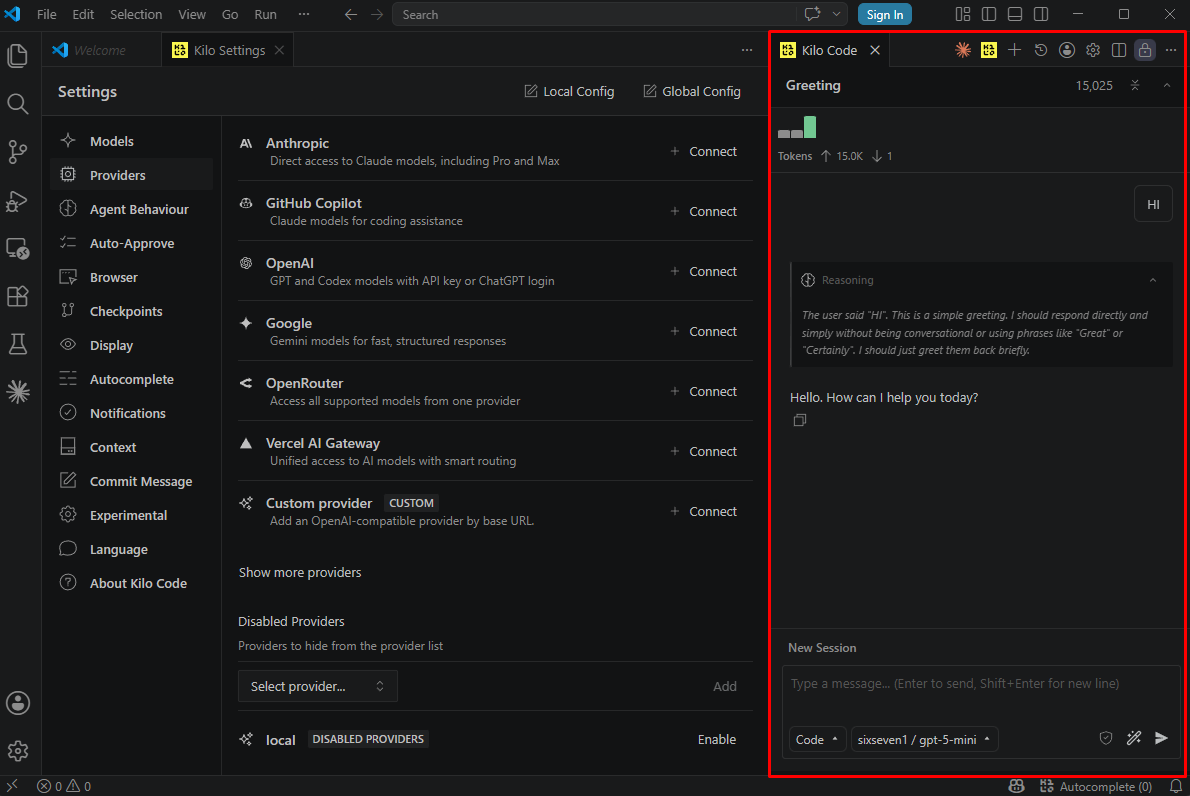Click the enhance prompt magic wand icon
This screenshot has width=1190, height=796.
[x=1134, y=738]
